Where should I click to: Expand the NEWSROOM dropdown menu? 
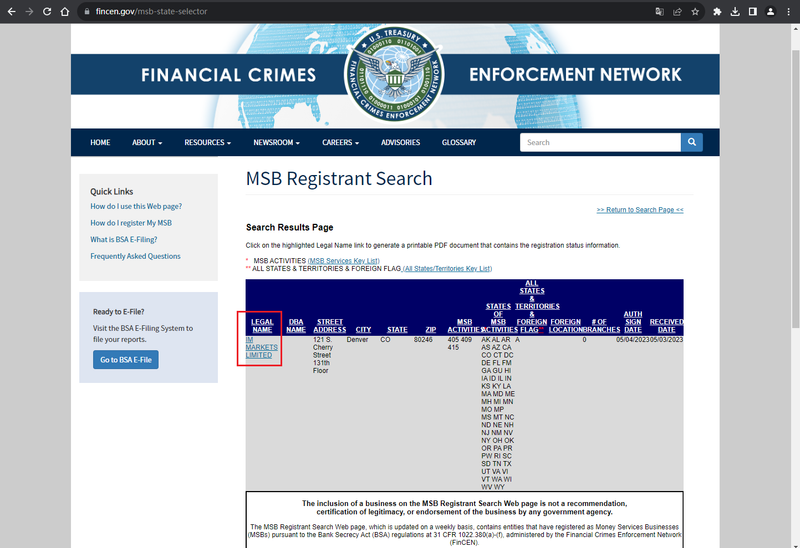click(x=277, y=142)
